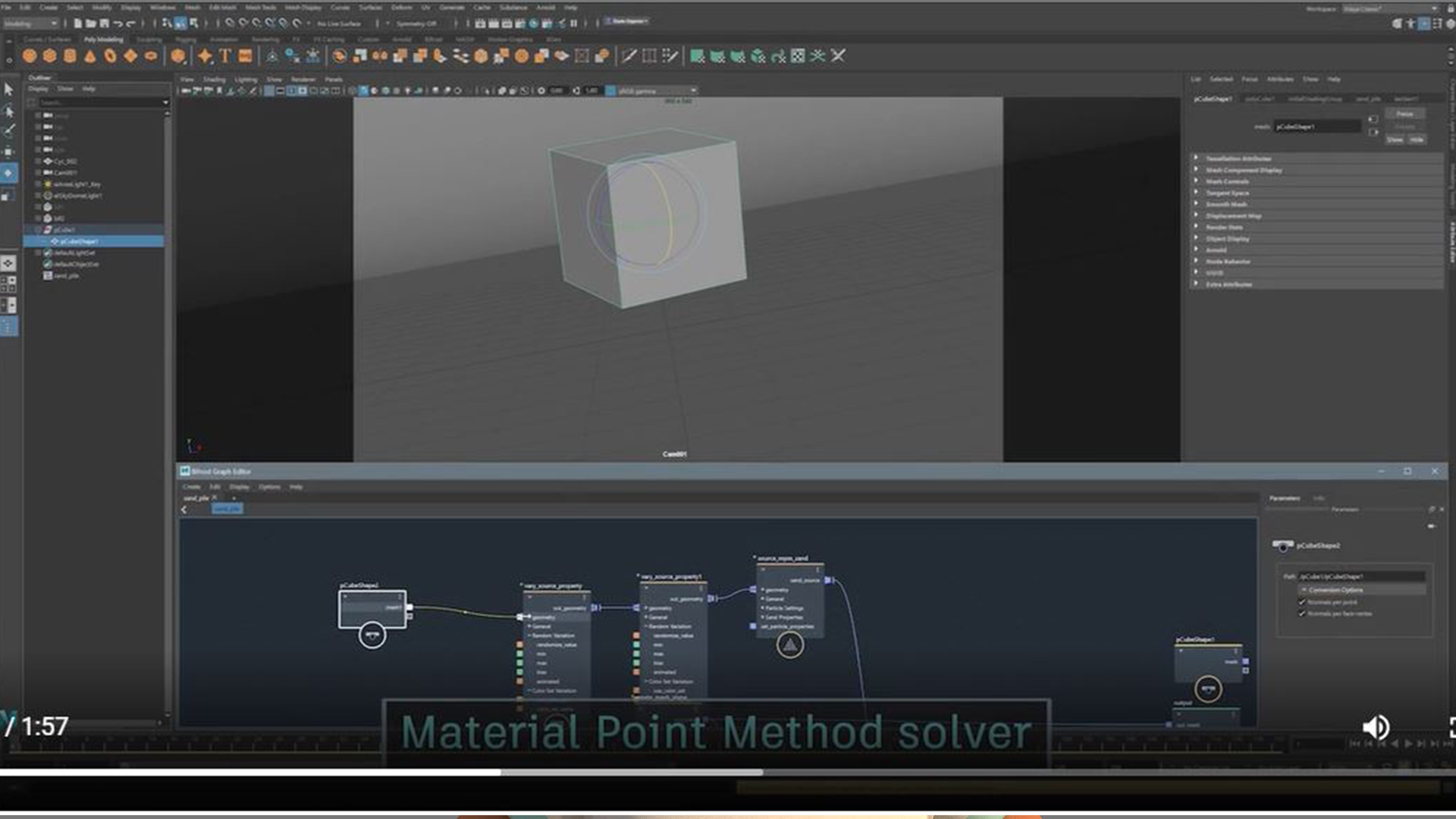Click the mesh name field pCubeShape1
The width and height of the screenshot is (1456, 819).
pyautogui.click(x=1316, y=127)
